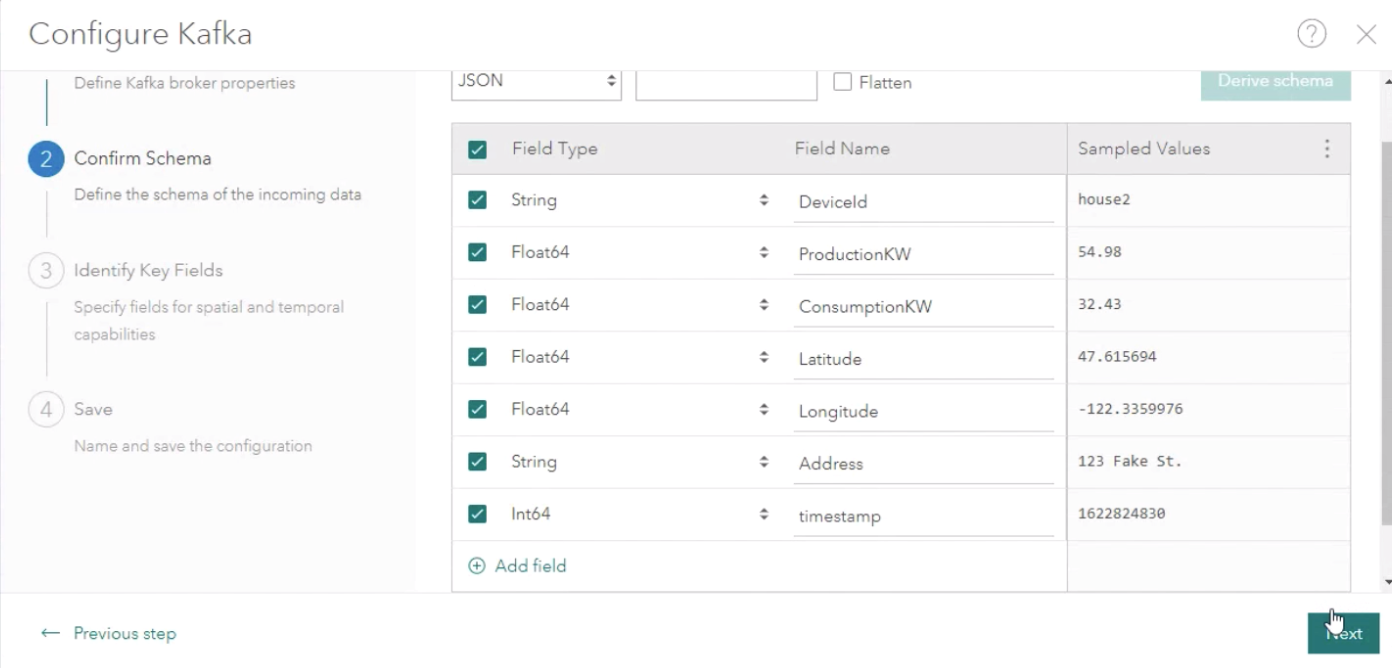The height and width of the screenshot is (668, 1392).
Task: Click the options ellipsis in Sampled Values header
Action: [1327, 148]
